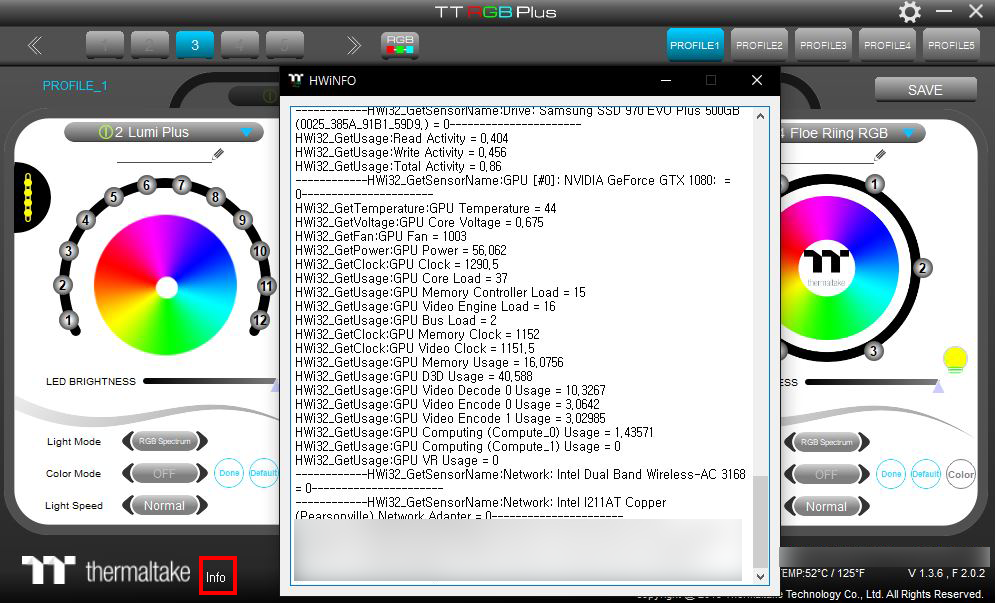Select LED 2 on Lumi Plus strip
996x603 pixels.
62,285
